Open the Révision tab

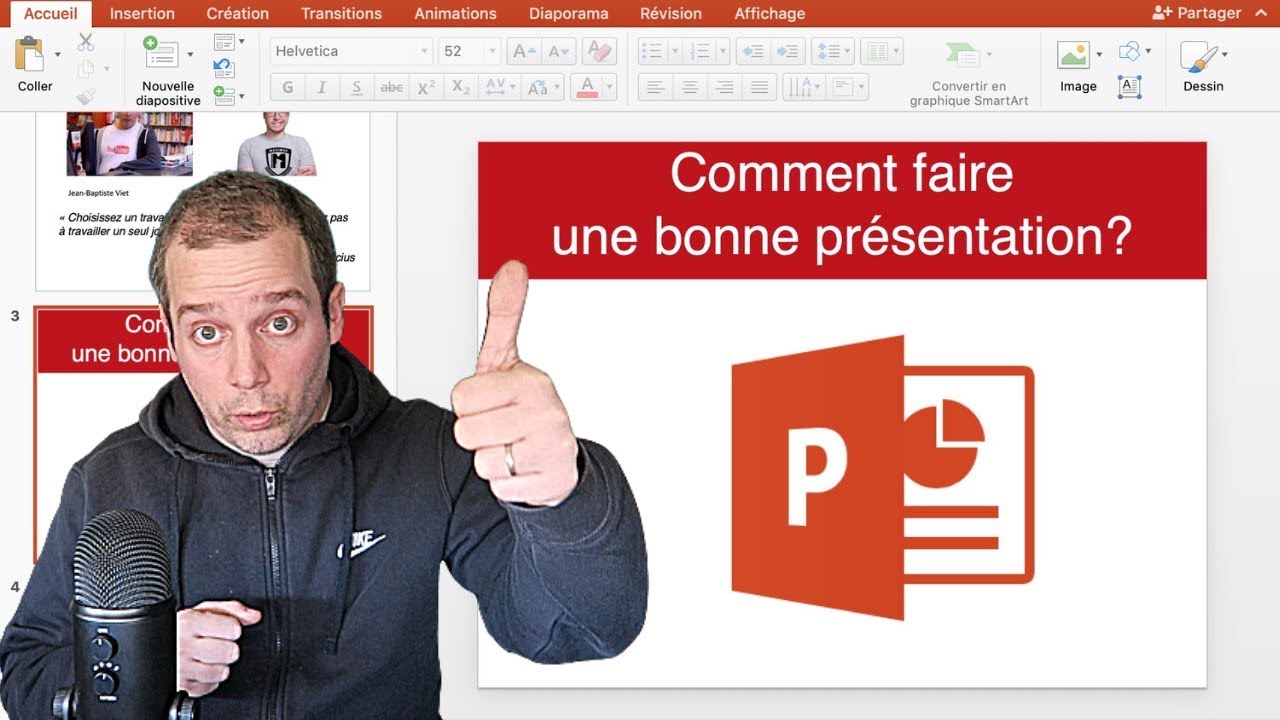tap(671, 13)
